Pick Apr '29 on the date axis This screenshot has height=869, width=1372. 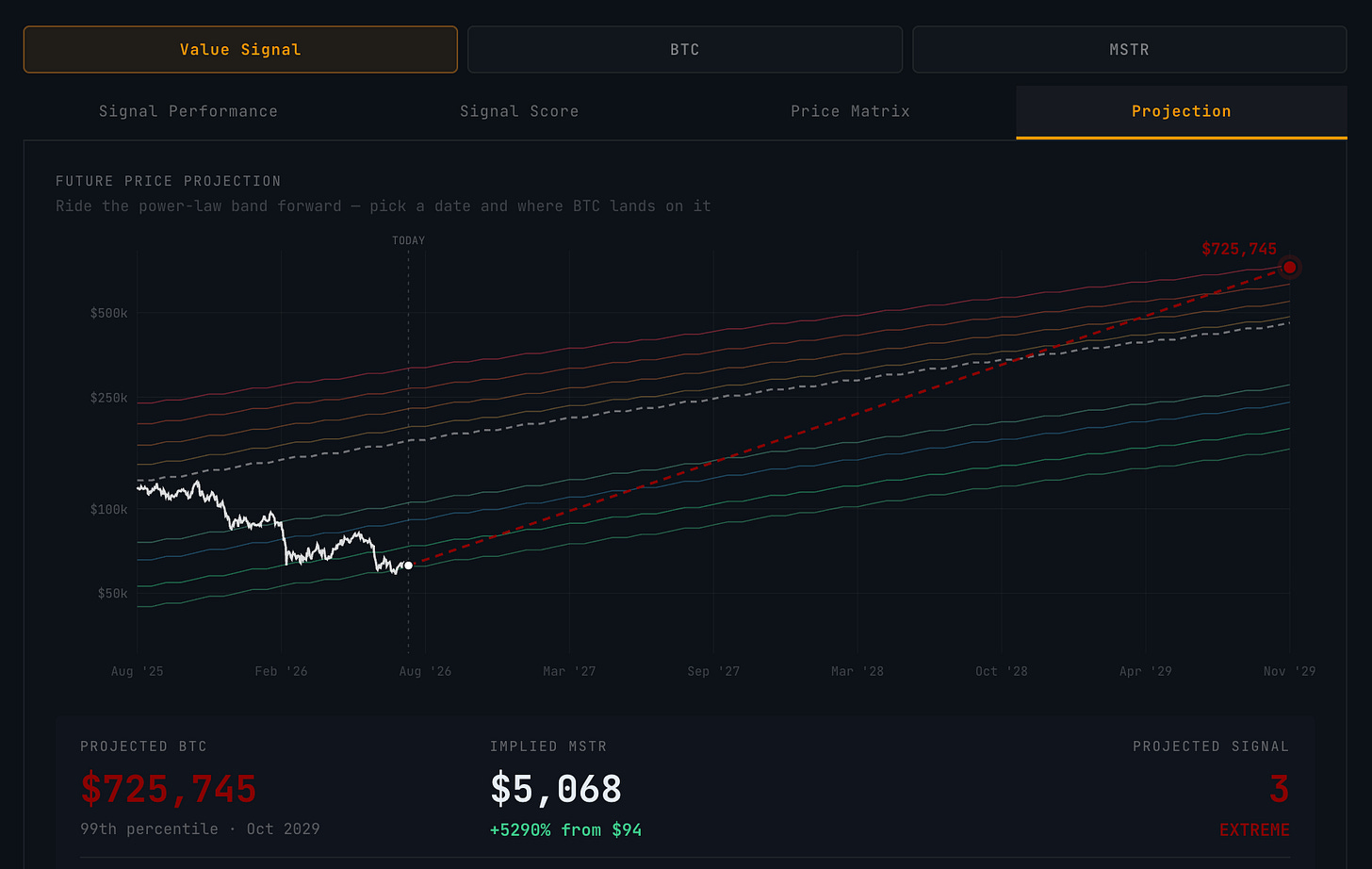pyautogui.click(x=1146, y=671)
